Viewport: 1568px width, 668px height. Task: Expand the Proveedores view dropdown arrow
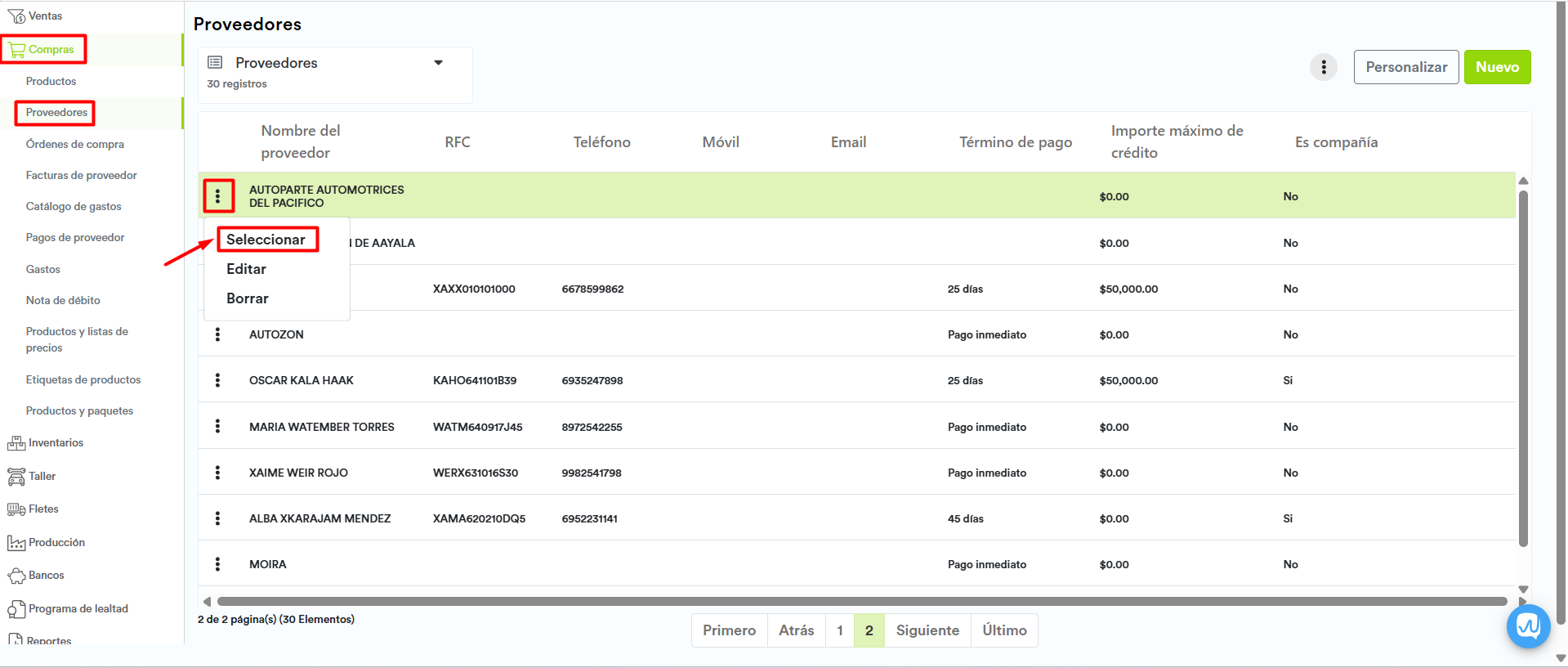pos(438,63)
